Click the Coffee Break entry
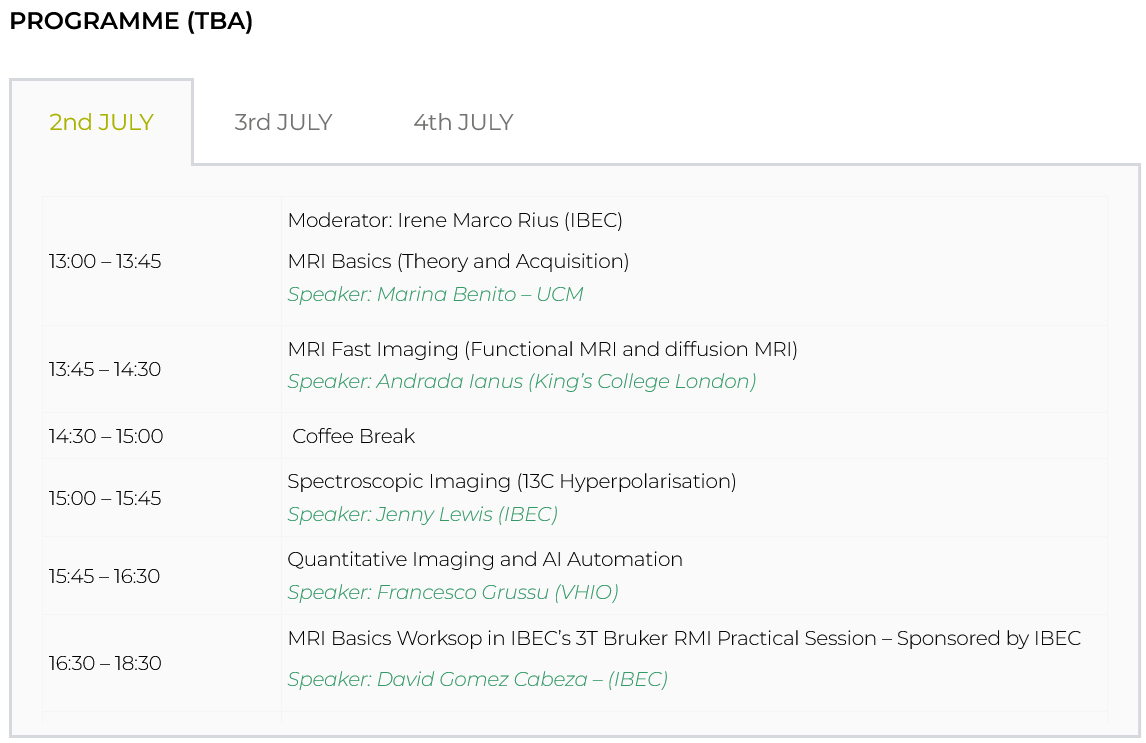Image resolution: width=1146 pixels, height=743 pixels. [354, 436]
